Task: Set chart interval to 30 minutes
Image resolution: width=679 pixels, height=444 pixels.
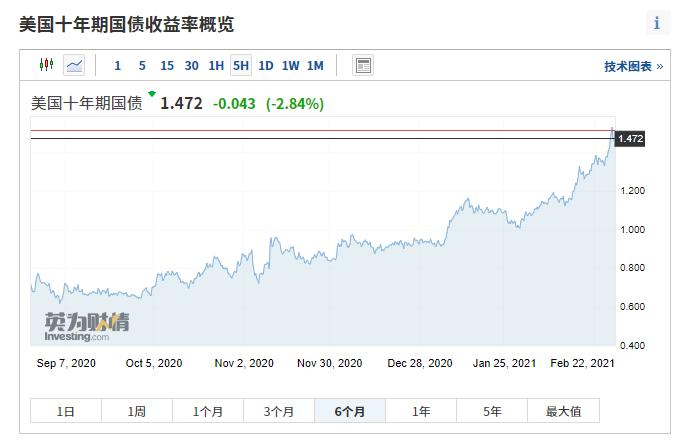Action: 191,66
